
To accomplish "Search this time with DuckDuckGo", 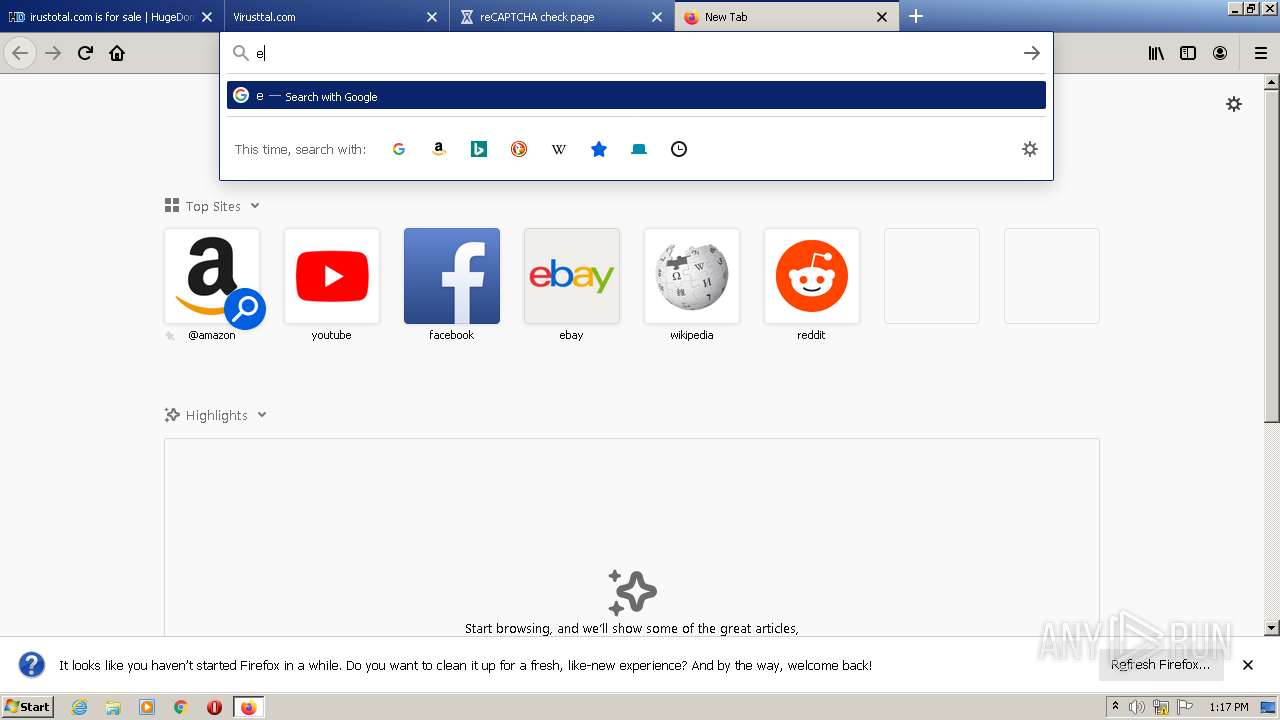I will point(519,149).
